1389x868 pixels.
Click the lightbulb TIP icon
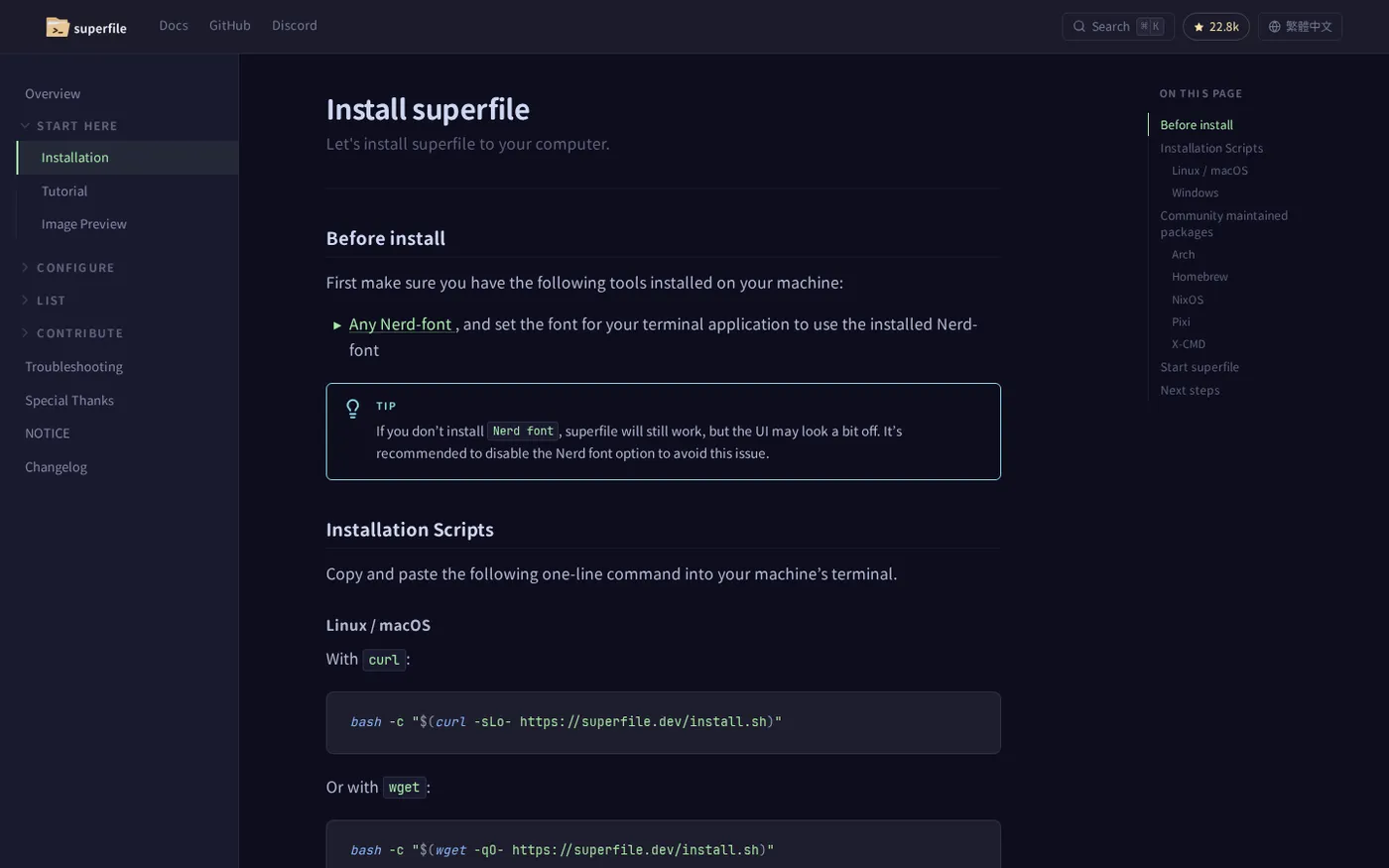[x=352, y=409]
